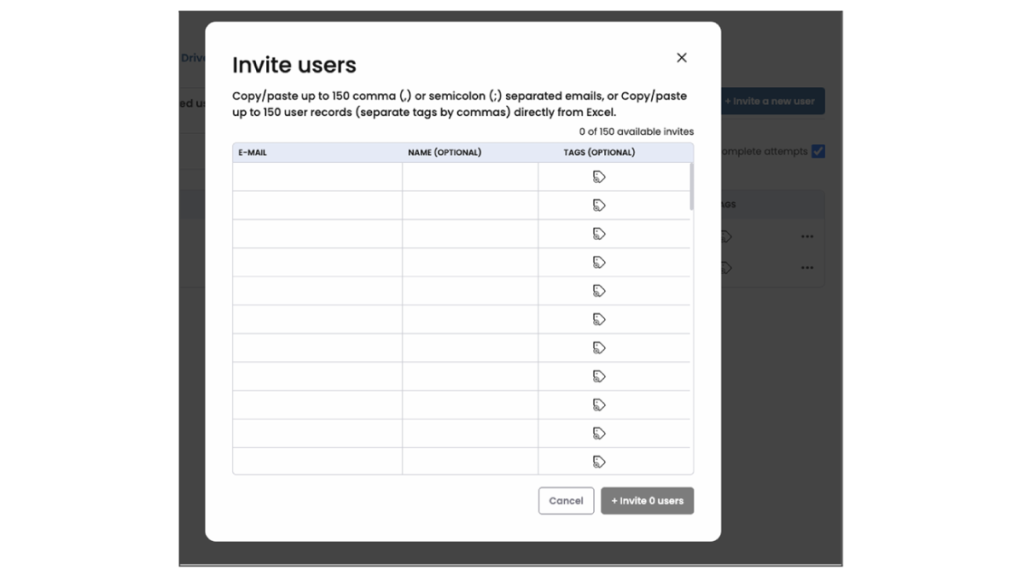
Task: Click the tag icon in the ninth row
Action: [x=599, y=405]
